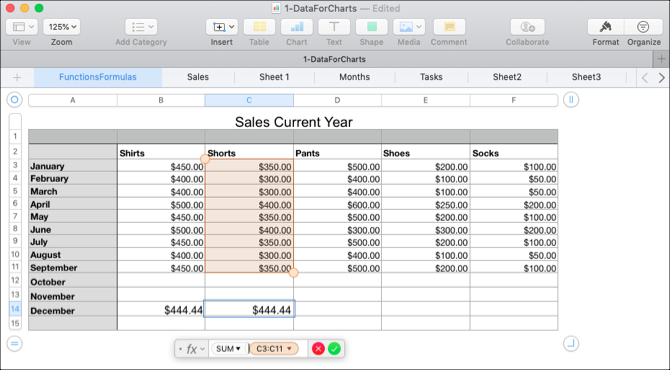Click the Collaborate icon
670x370 pixels.
click(x=527, y=27)
